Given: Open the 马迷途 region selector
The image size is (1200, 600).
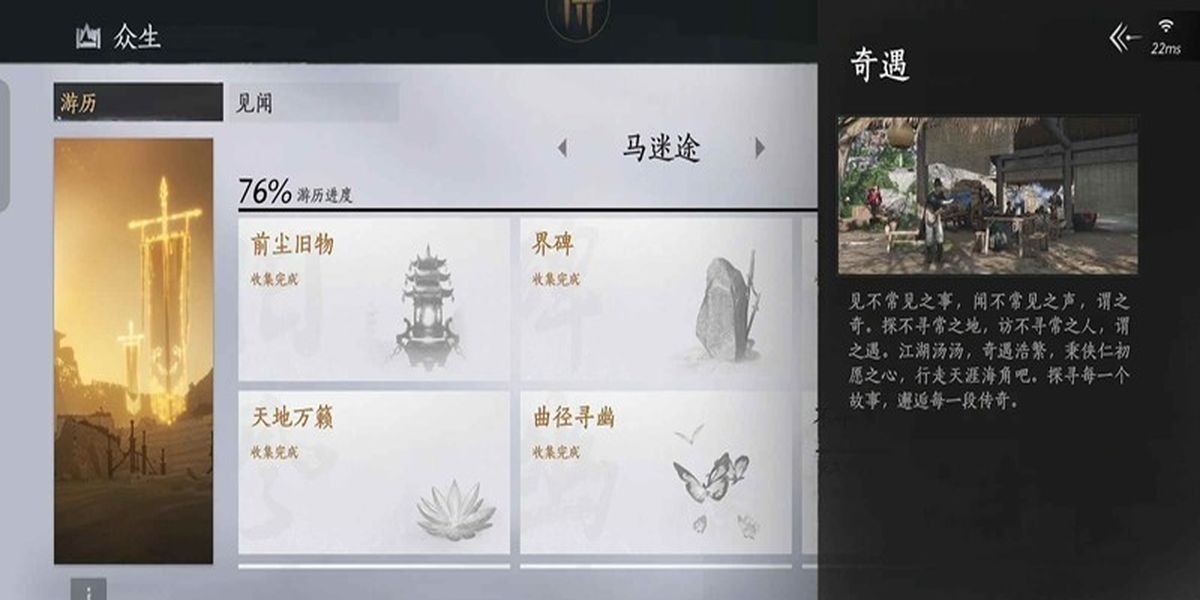Looking at the screenshot, I should 661,148.
